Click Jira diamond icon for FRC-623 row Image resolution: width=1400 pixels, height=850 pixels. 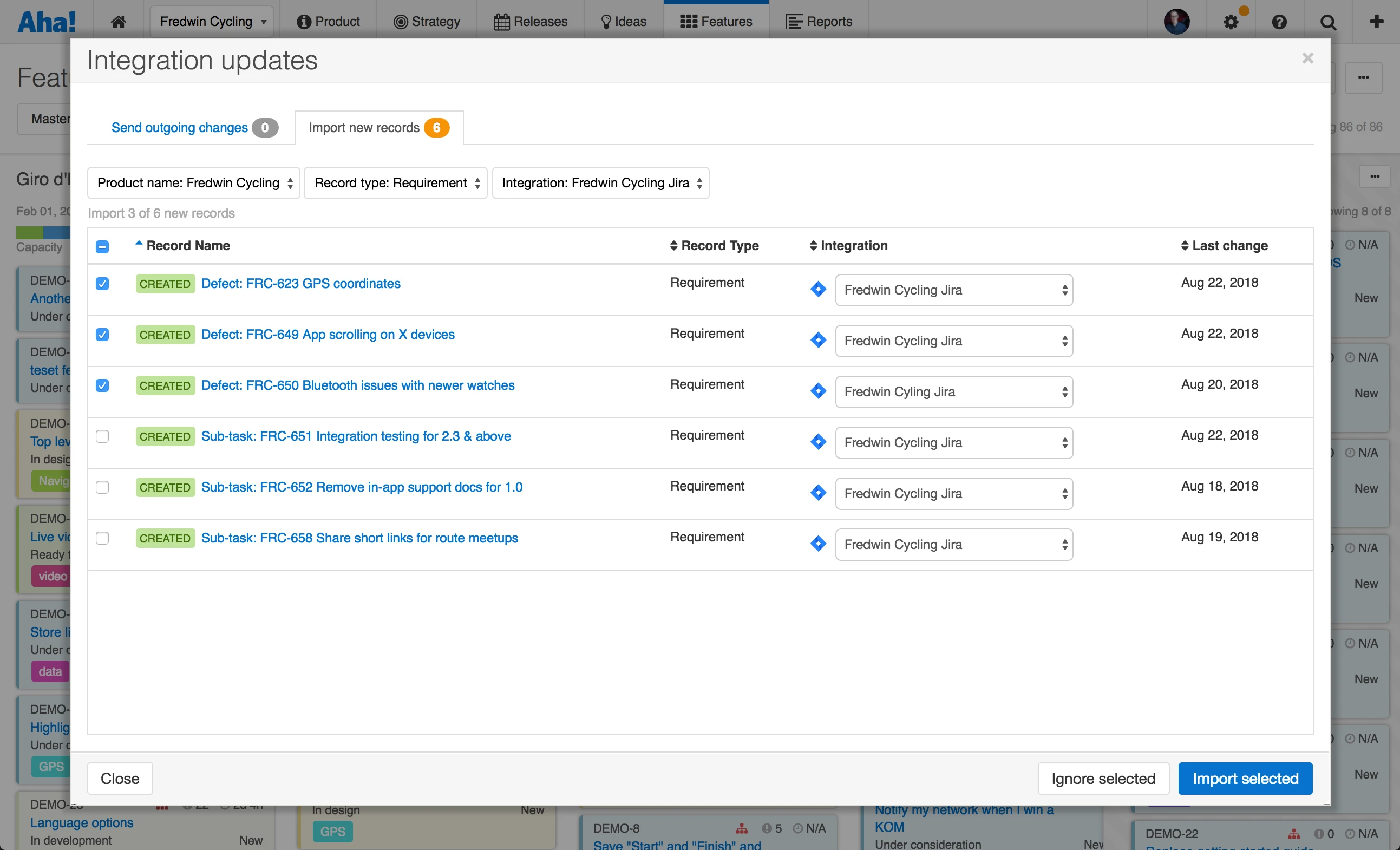coord(817,289)
